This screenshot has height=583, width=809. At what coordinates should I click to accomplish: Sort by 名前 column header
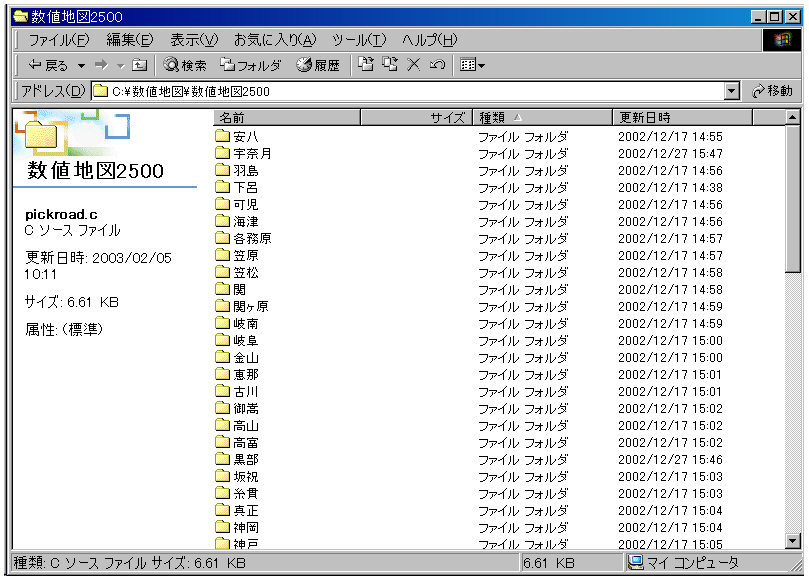pyautogui.click(x=286, y=118)
